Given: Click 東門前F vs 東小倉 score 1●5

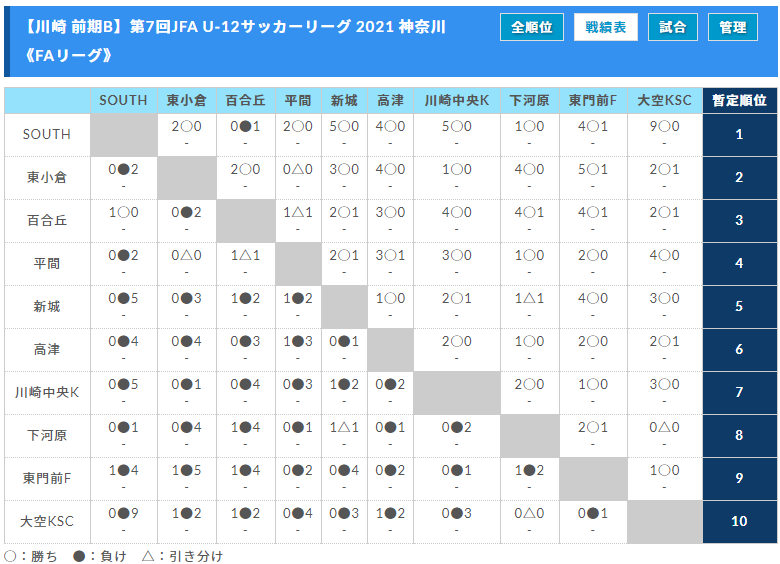Looking at the screenshot, I should click(187, 470).
